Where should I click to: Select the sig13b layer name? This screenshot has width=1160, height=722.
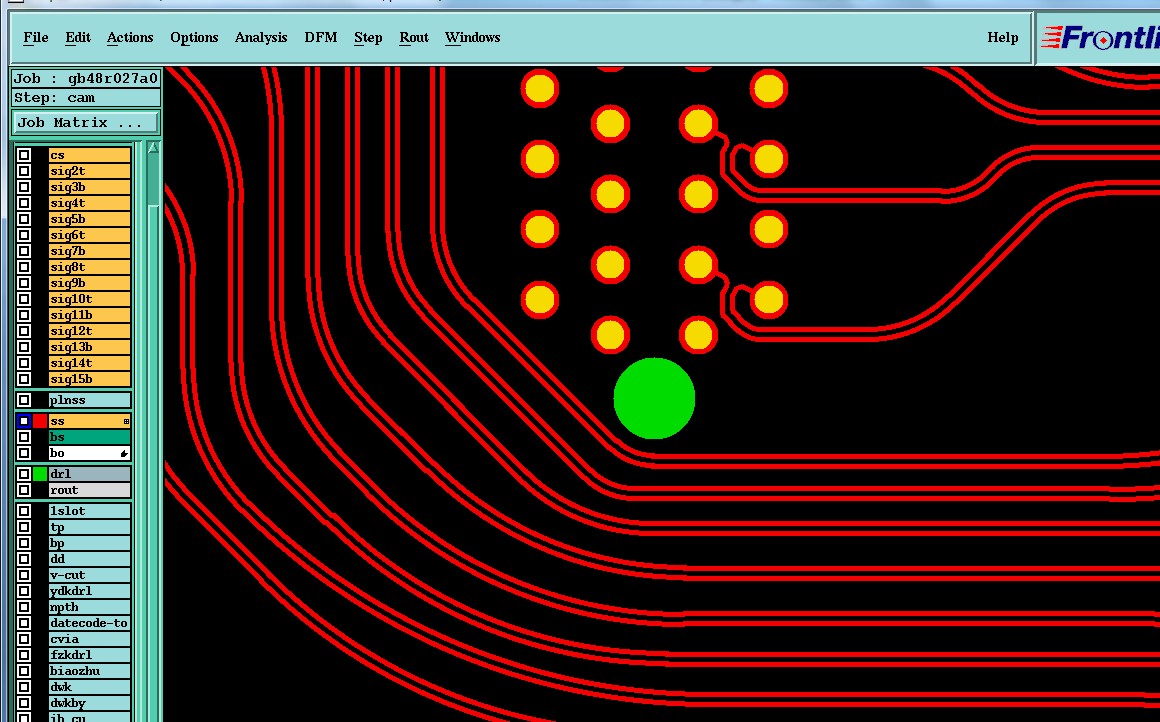tap(90, 347)
